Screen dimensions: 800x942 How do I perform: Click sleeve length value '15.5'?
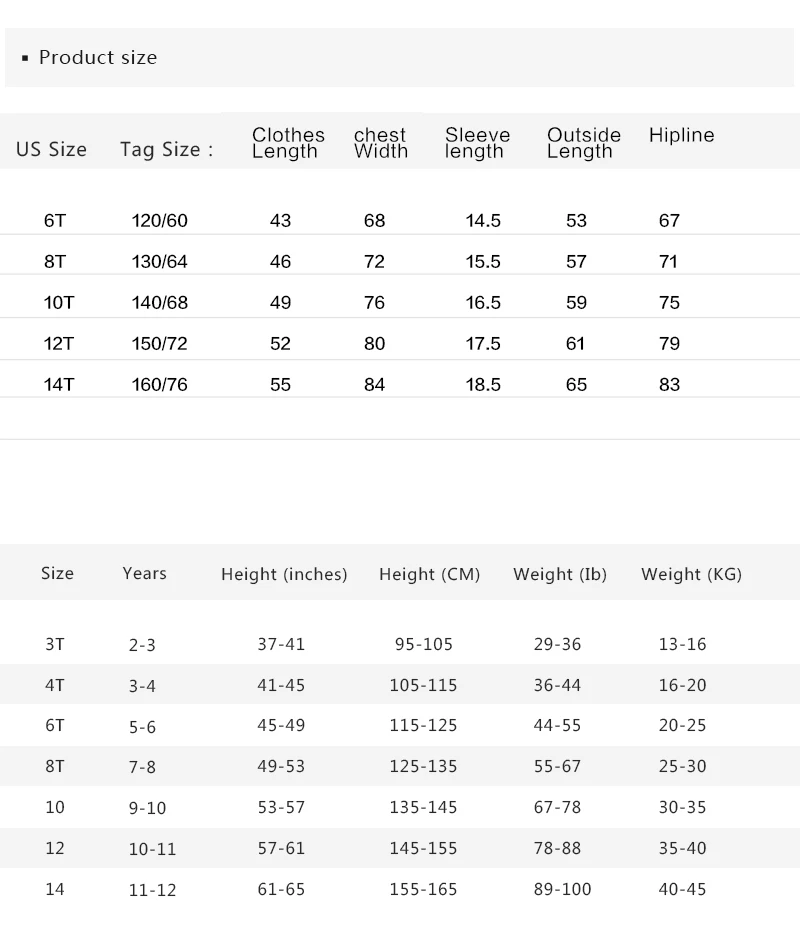tap(483, 261)
